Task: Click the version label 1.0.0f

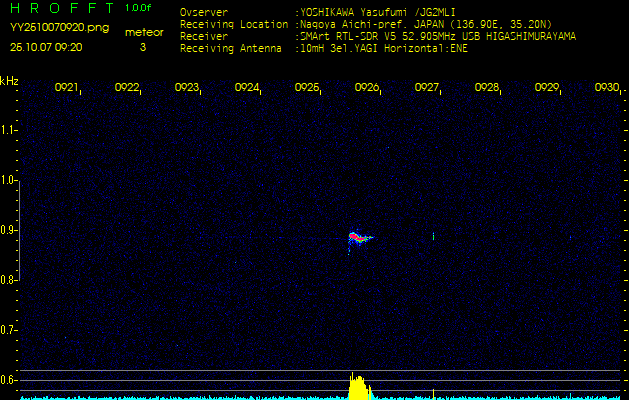Action: [138, 8]
